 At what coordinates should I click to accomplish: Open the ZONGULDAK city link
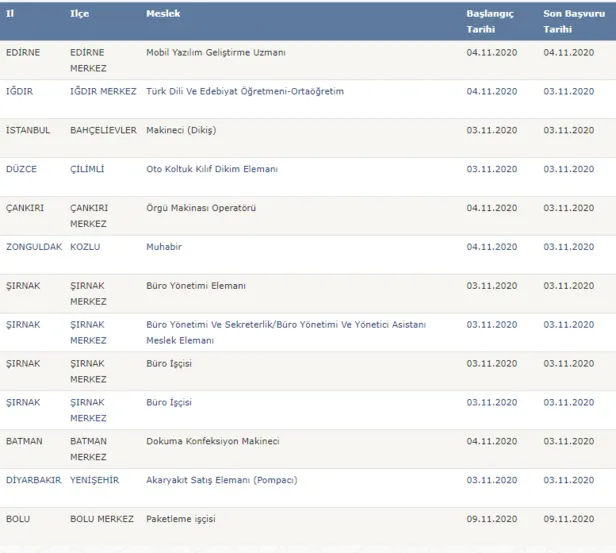point(34,246)
